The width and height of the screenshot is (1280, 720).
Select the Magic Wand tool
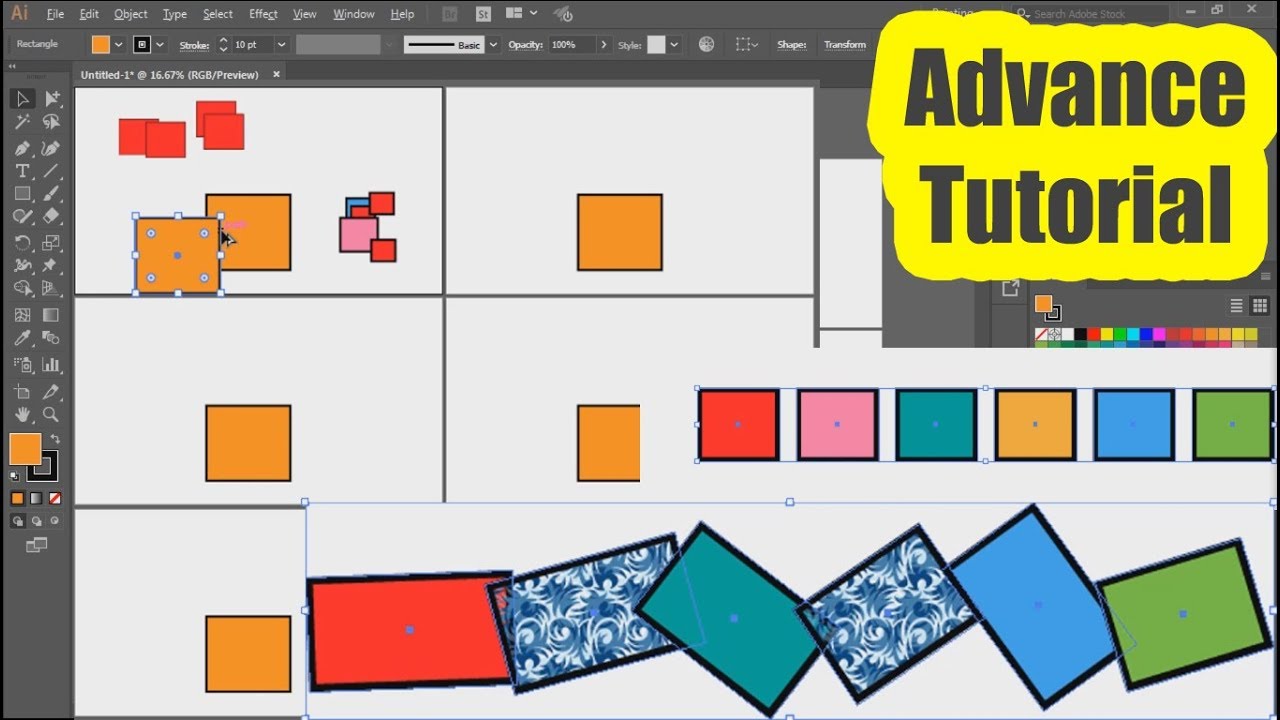[22, 122]
